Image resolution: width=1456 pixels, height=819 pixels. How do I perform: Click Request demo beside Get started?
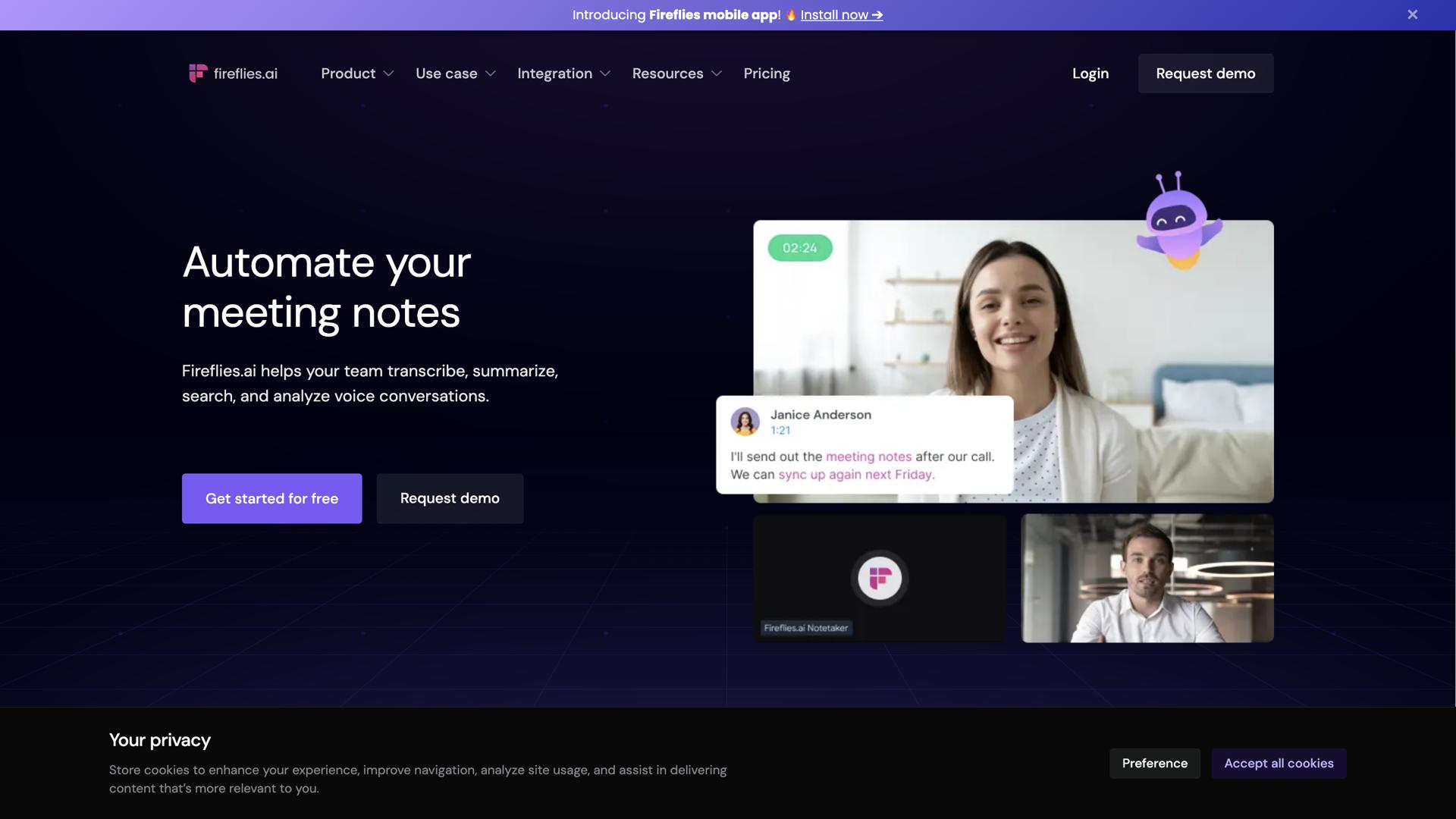click(450, 498)
